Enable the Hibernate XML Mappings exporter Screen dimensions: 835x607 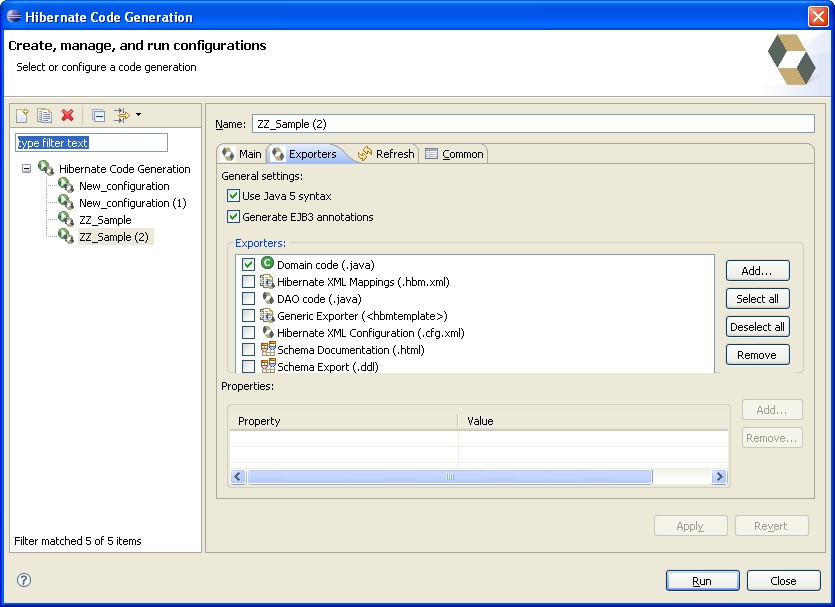248,282
